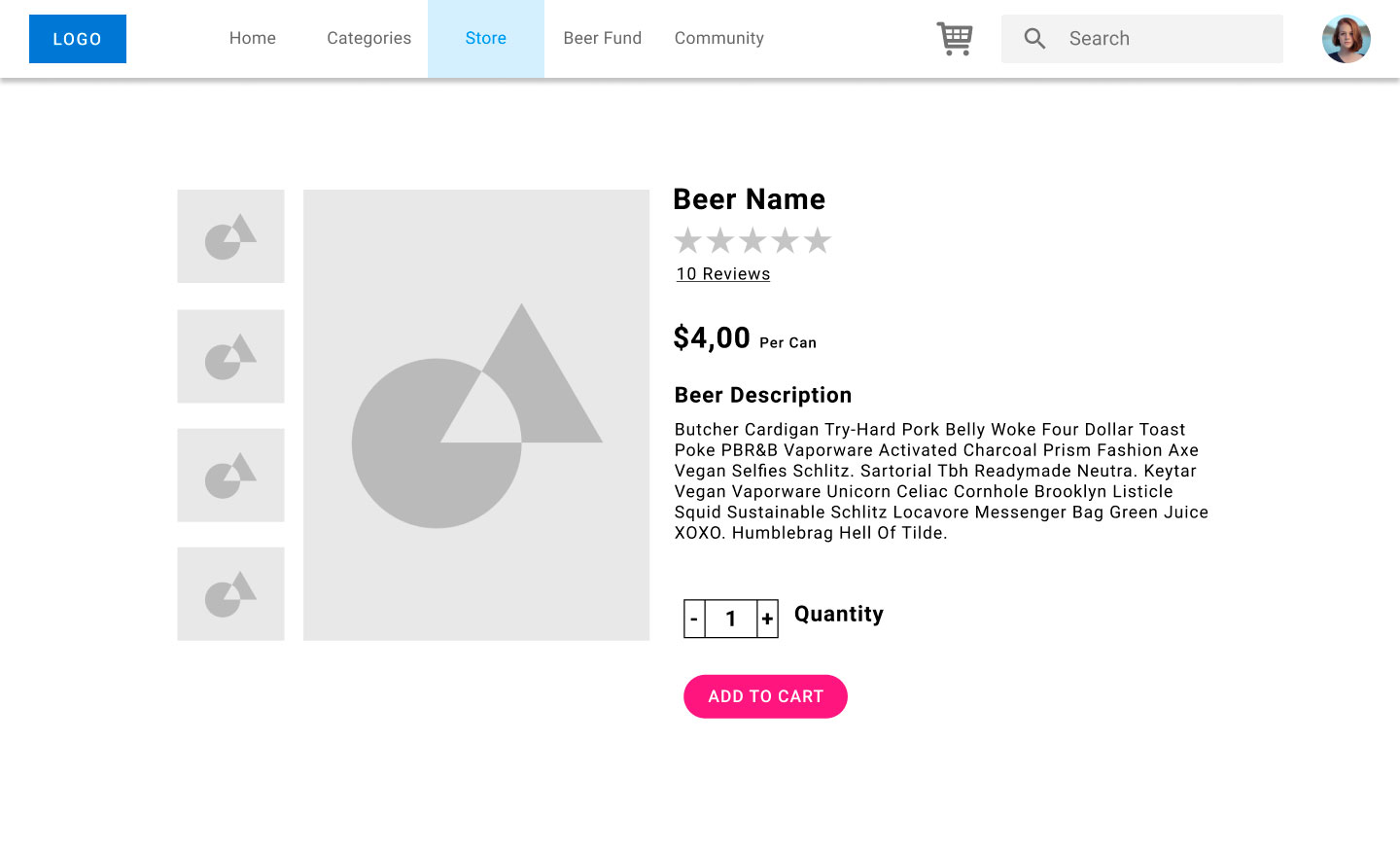Select the first product thumbnail
Image resolution: width=1400 pixels, height=849 pixels.
pos(230,236)
